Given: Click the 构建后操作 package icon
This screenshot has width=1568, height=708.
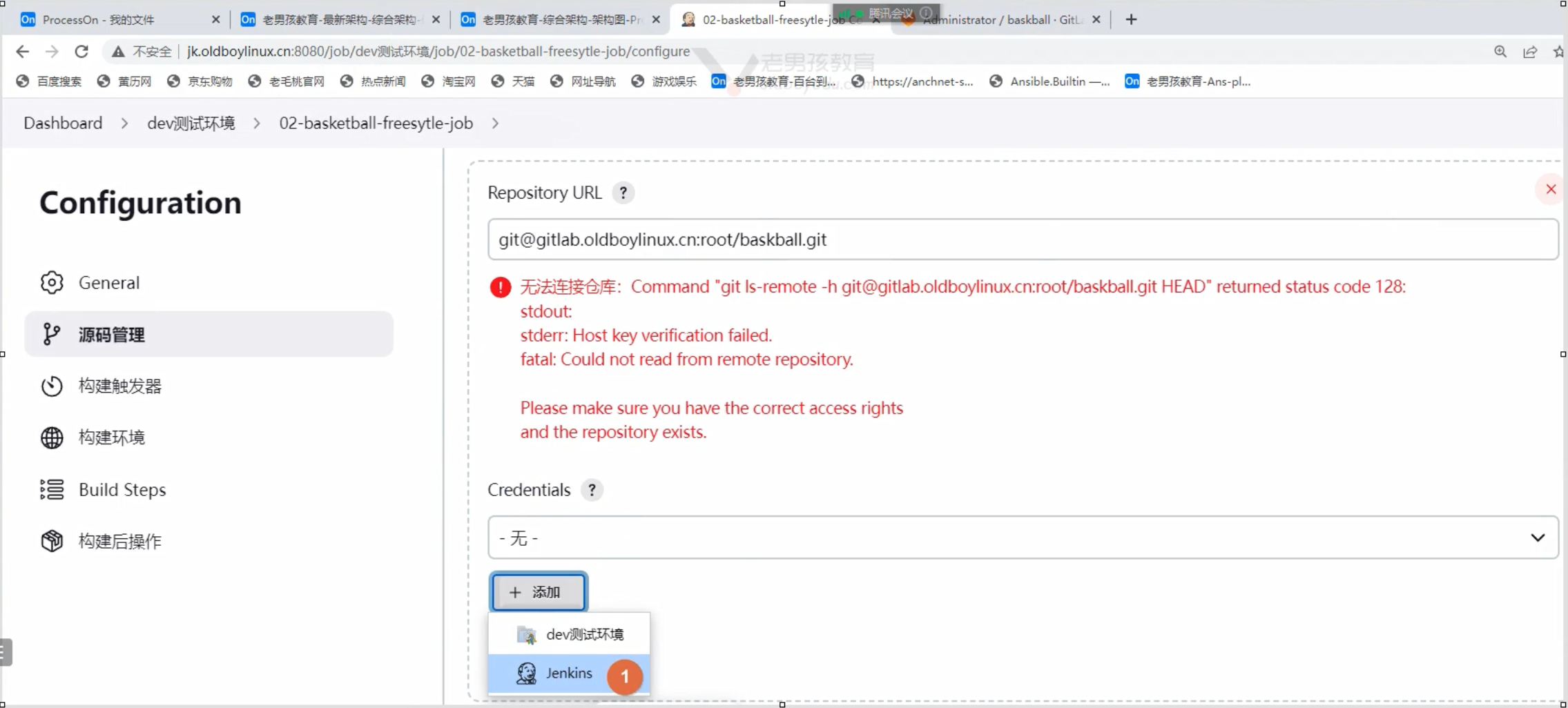Looking at the screenshot, I should tap(52, 541).
